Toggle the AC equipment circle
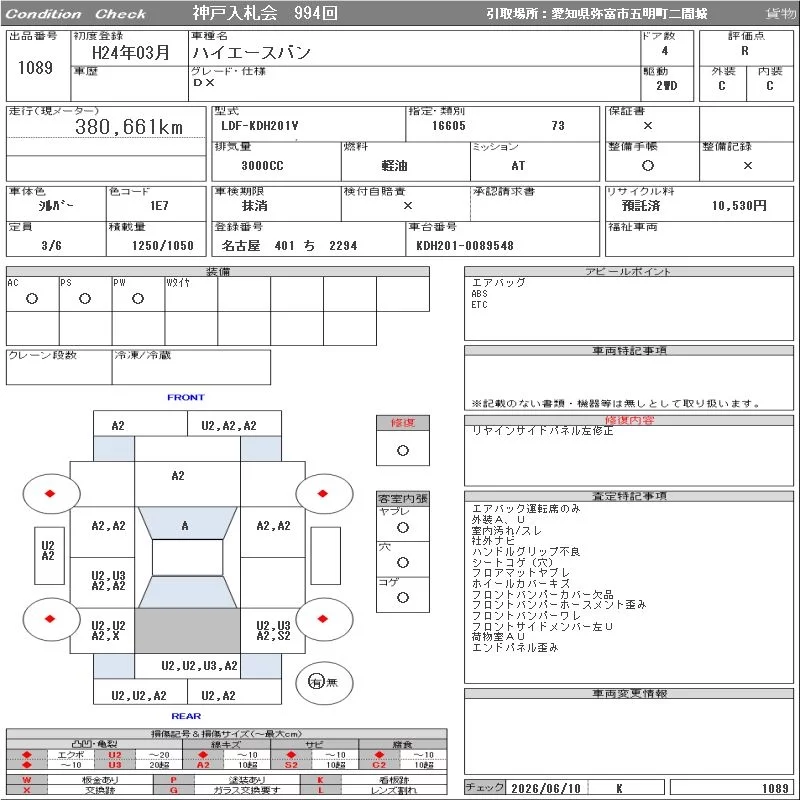 click(32, 298)
